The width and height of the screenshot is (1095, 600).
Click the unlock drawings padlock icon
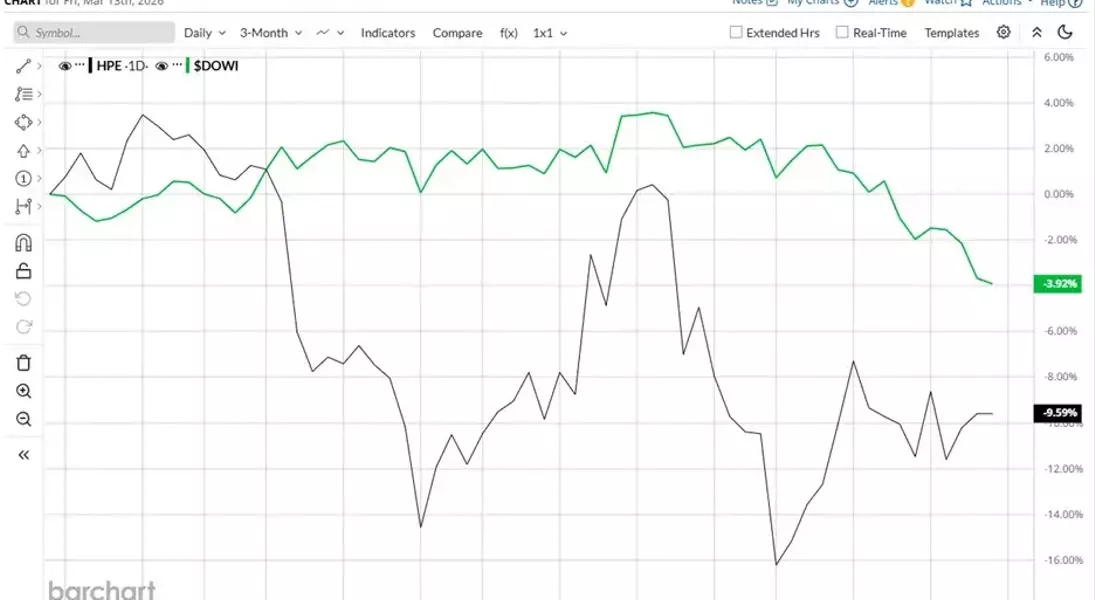pos(24,271)
